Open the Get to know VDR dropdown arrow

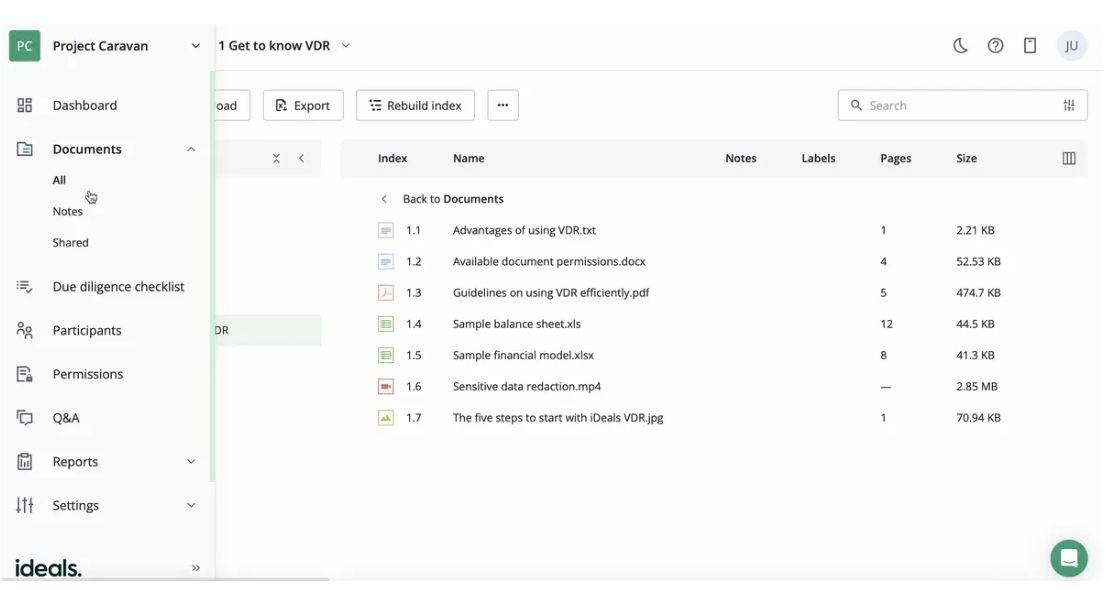click(x=346, y=45)
